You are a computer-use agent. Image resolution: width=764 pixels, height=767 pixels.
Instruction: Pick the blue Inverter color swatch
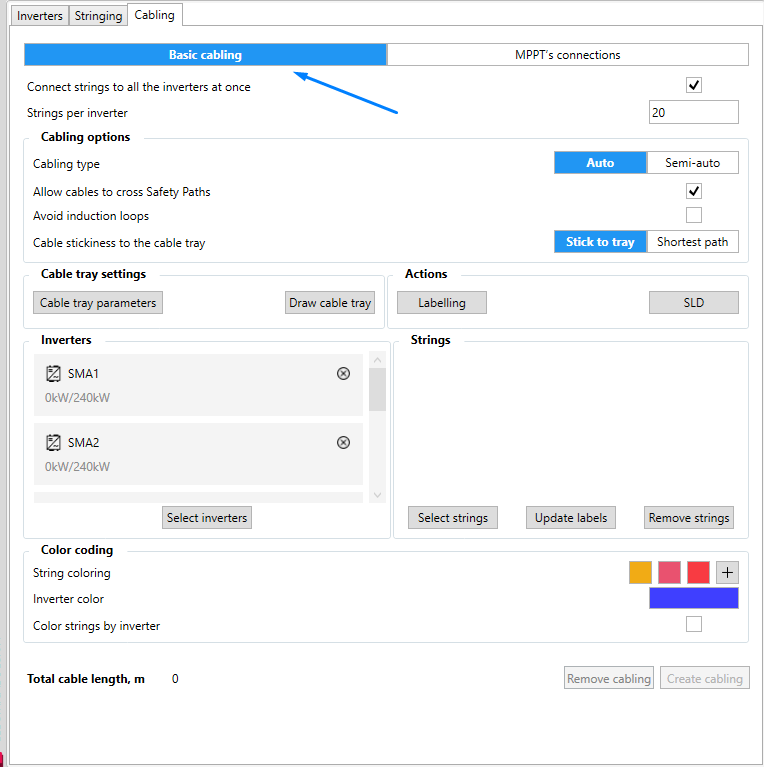click(x=694, y=598)
